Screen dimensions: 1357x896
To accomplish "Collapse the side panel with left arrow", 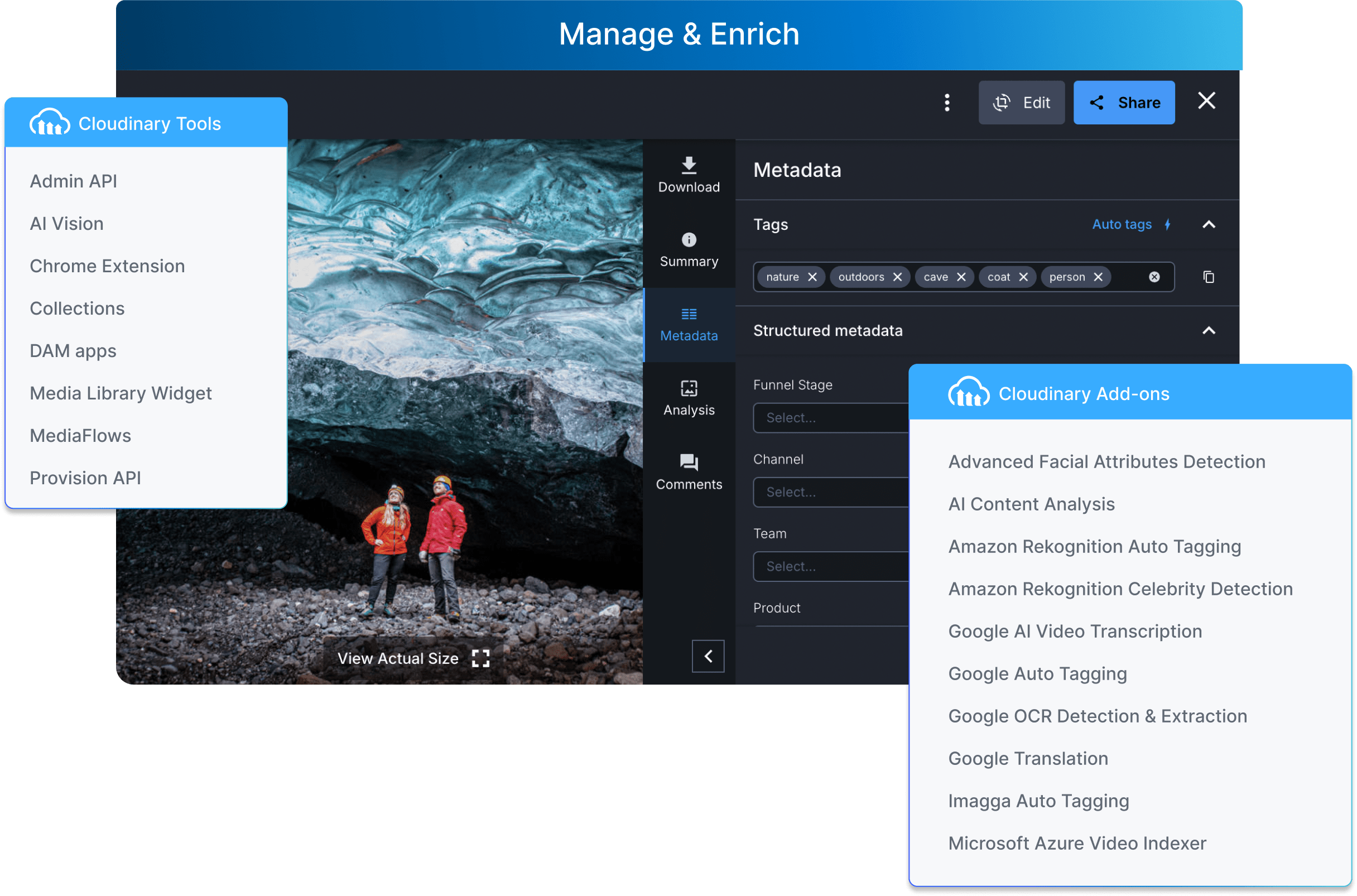I will 708,656.
